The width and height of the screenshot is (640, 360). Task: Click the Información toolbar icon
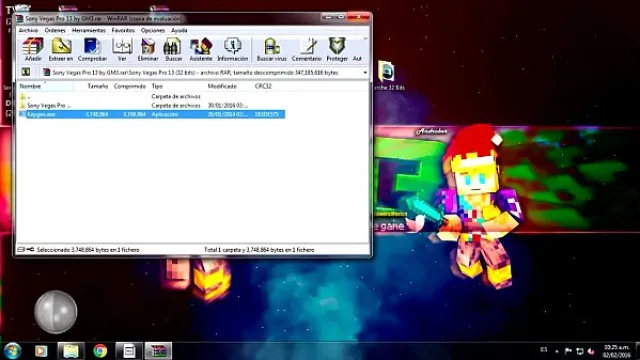pos(233,49)
